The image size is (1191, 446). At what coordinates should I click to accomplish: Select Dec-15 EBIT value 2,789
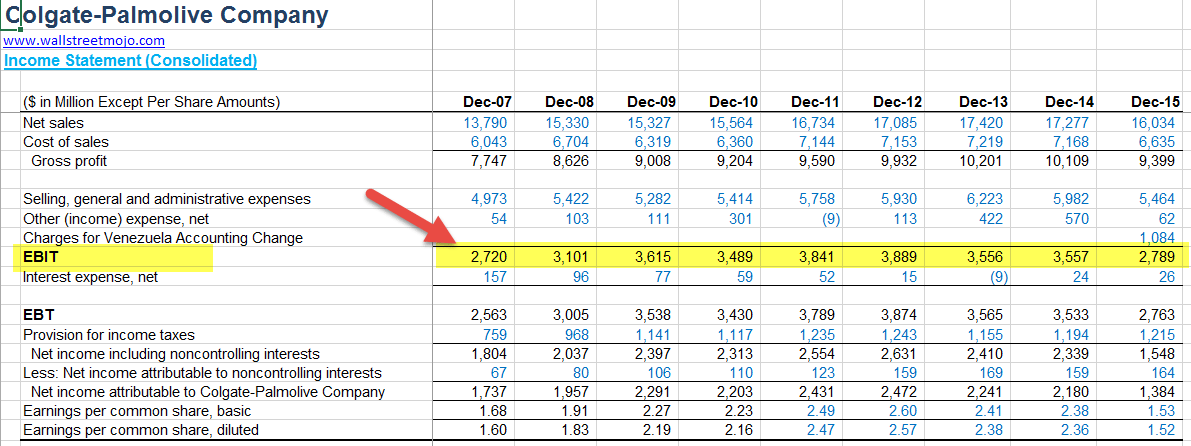click(1158, 258)
